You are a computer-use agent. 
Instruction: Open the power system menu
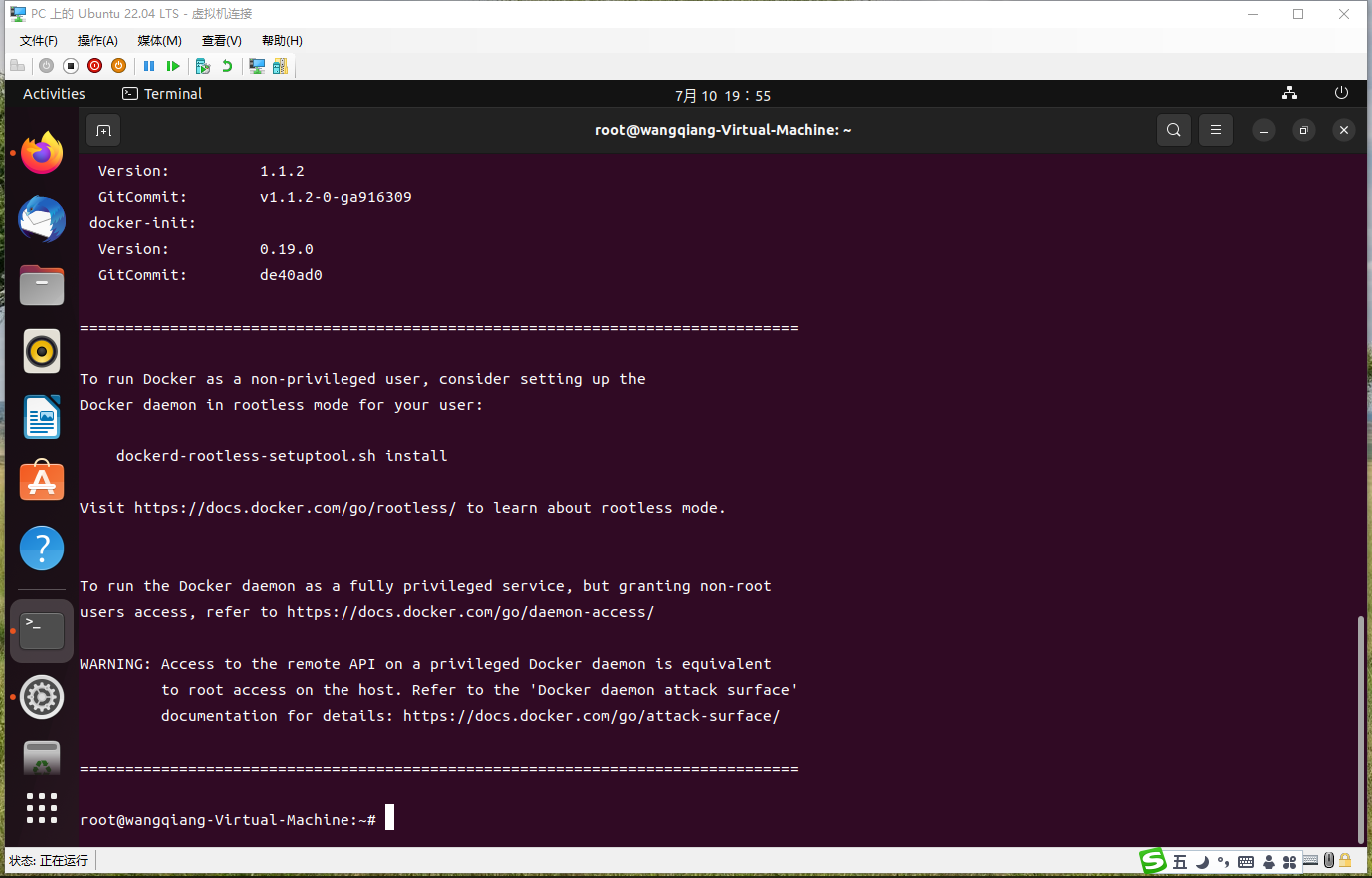coord(1341,93)
